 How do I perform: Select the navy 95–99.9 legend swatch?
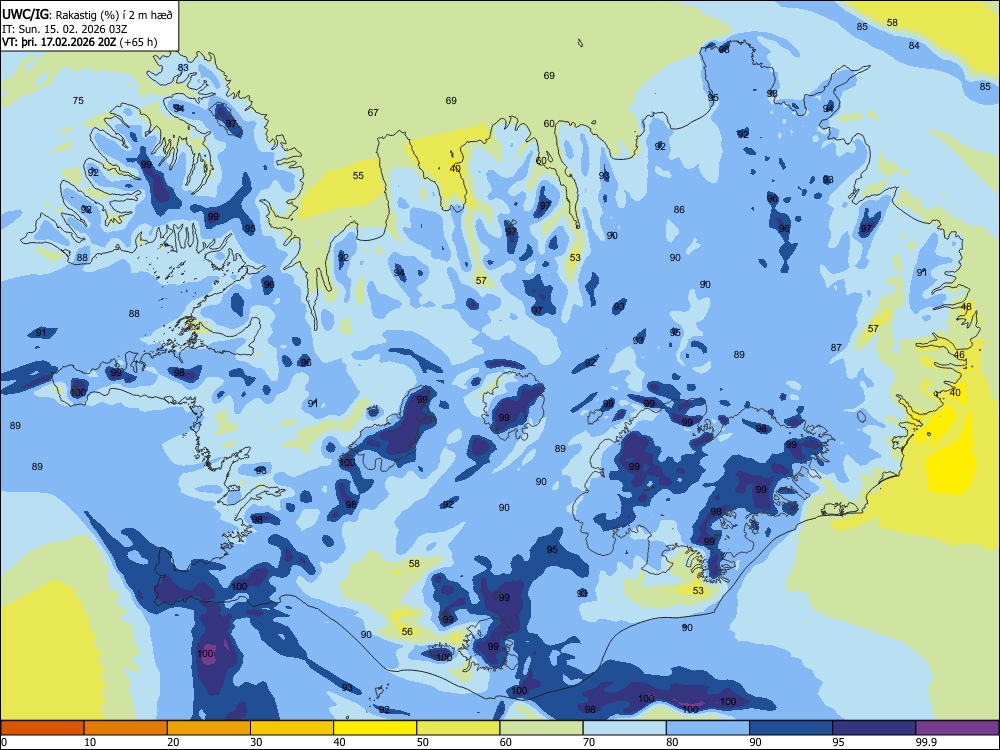(x=874, y=728)
